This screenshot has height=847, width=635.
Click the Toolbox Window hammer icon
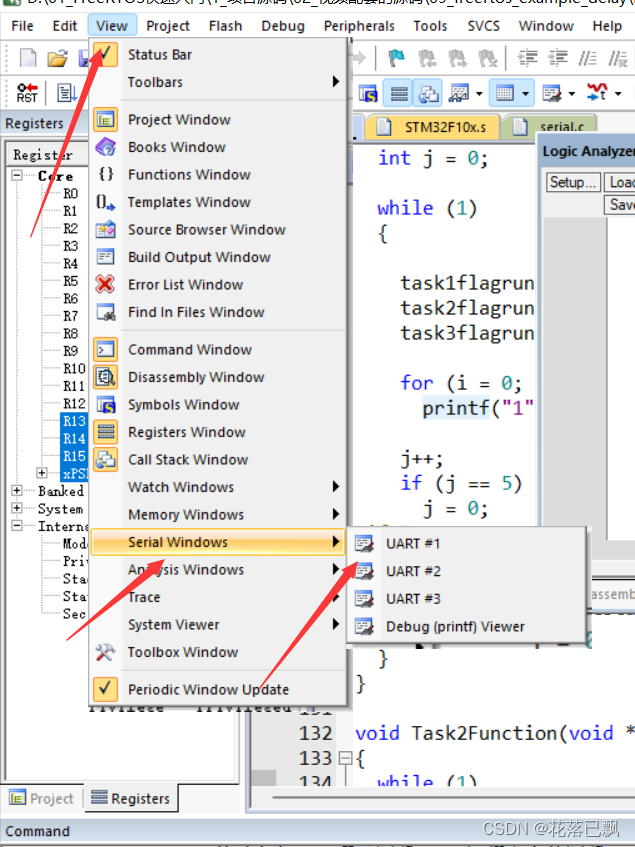[x=105, y=652]
